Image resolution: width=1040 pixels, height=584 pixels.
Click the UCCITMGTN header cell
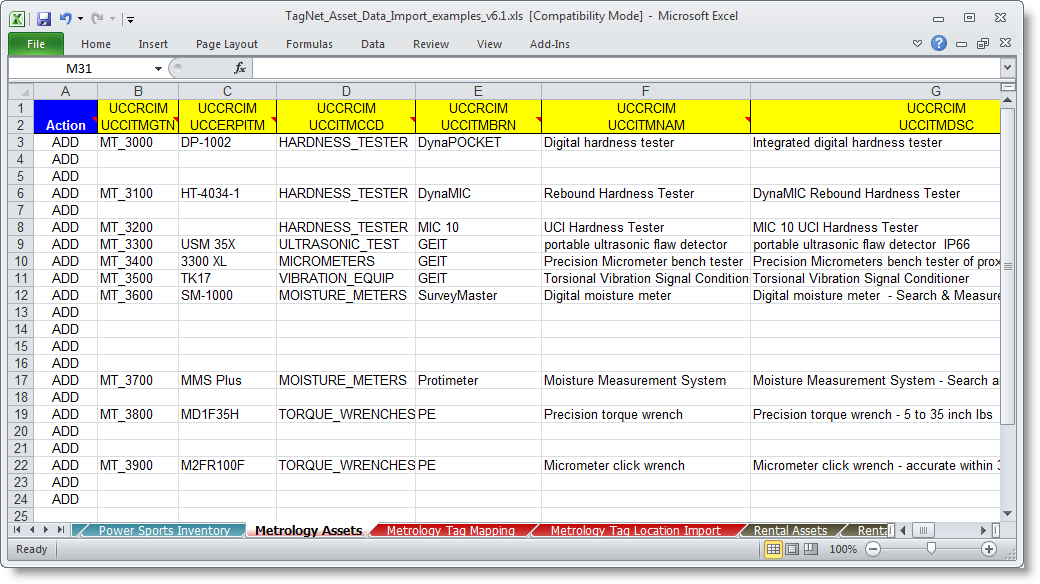point(138,125)
